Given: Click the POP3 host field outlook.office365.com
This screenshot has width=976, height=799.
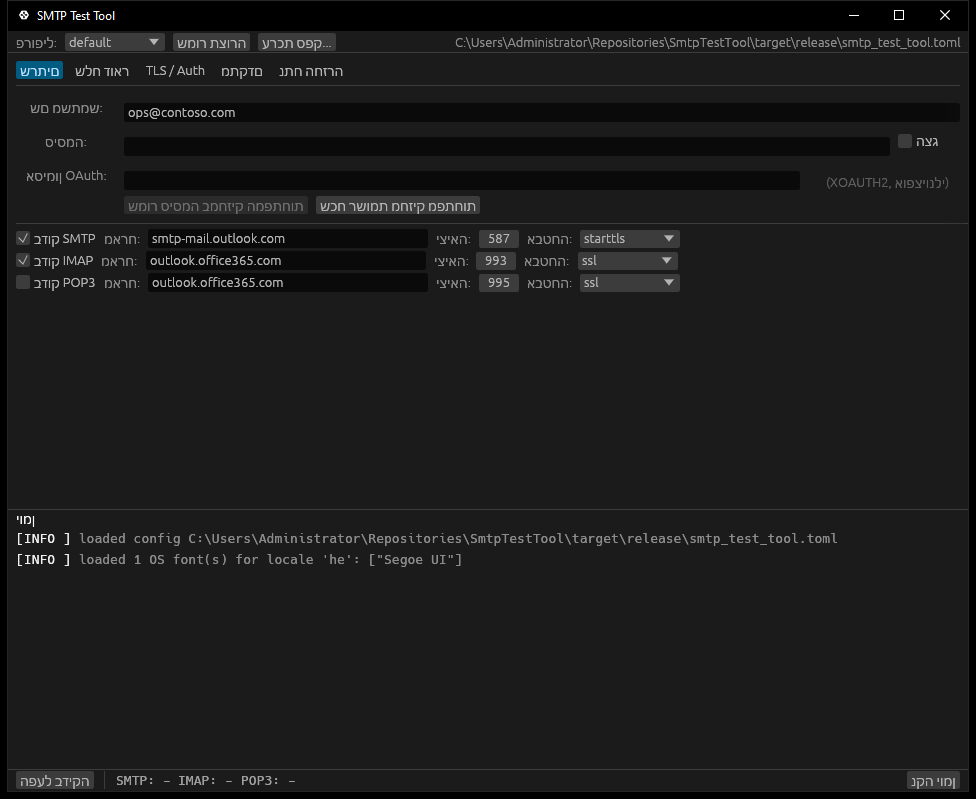Looking at the screenshot, I should pyautogui.click(x=288, y=283).
